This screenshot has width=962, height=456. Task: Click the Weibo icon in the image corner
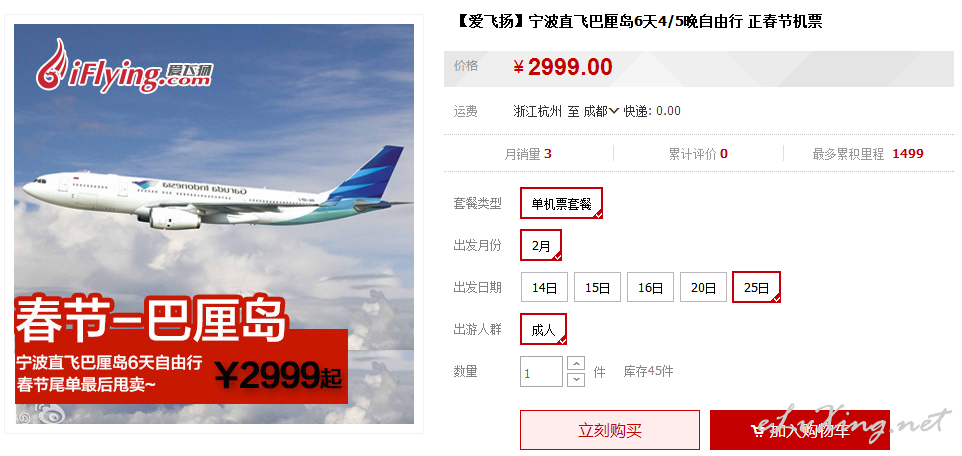(x=51, y=415)
